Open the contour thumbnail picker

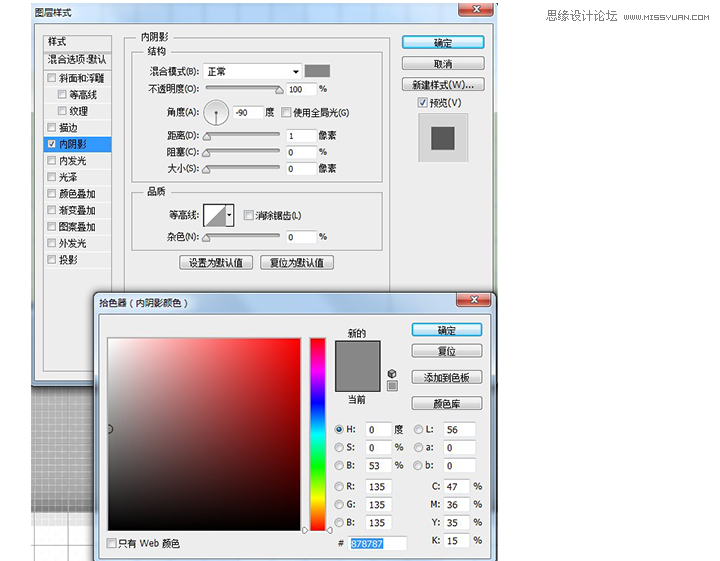215,215
